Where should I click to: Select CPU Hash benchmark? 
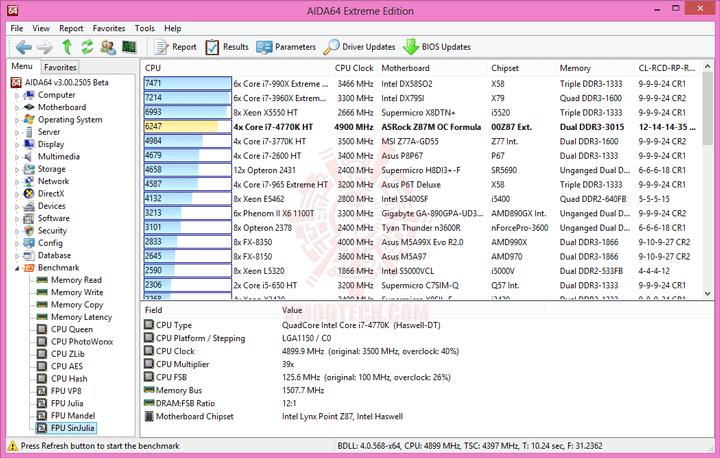(x=69, y=379)
